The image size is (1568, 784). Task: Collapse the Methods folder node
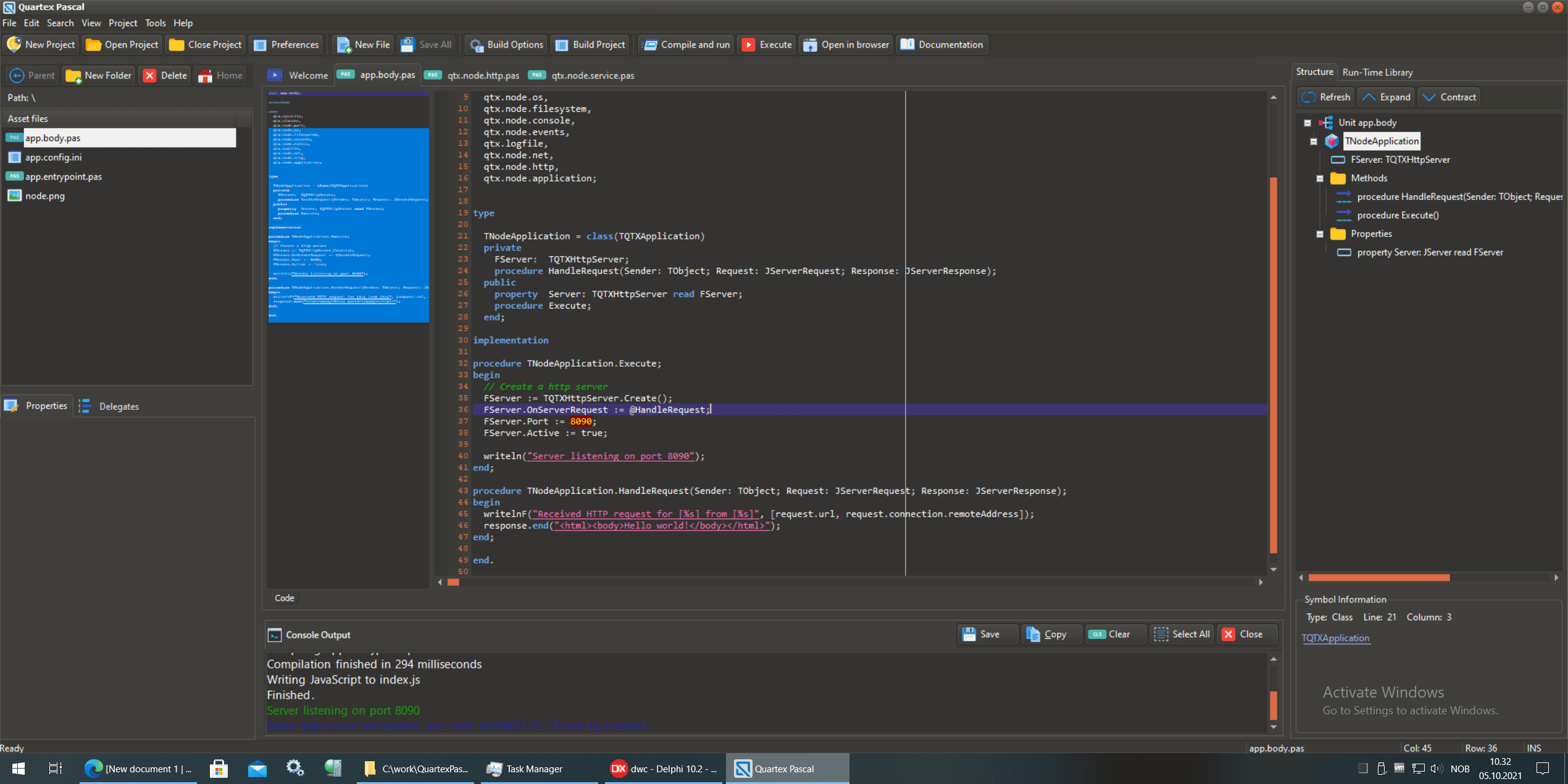[1320, 178]
